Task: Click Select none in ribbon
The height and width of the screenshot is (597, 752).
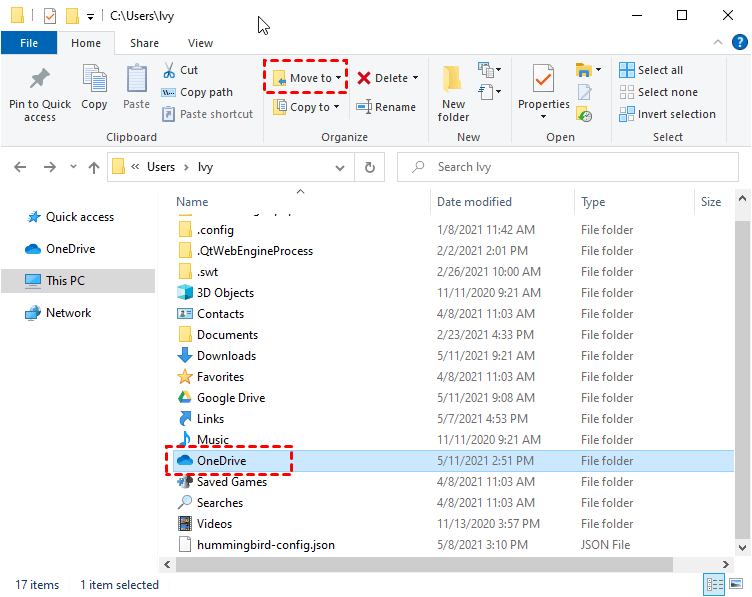Action: 658,92
